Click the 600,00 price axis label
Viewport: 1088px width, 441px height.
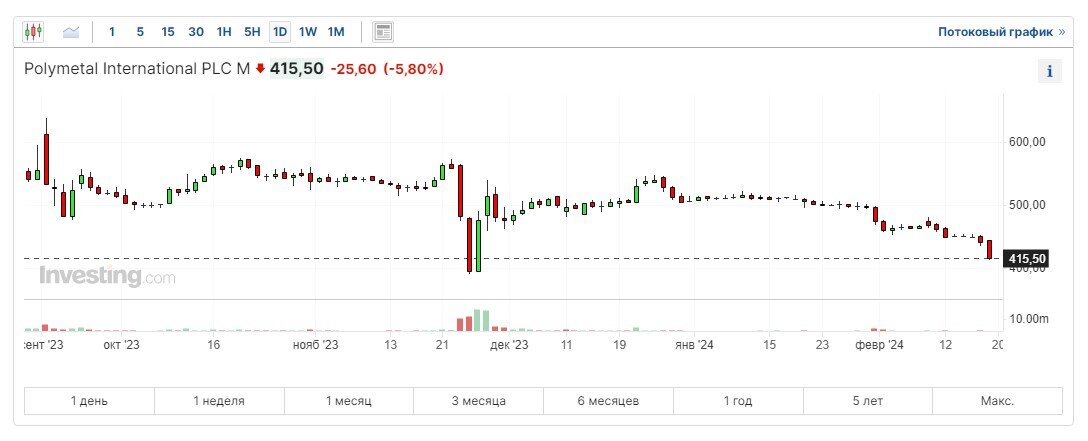(x=1027, y=141)
